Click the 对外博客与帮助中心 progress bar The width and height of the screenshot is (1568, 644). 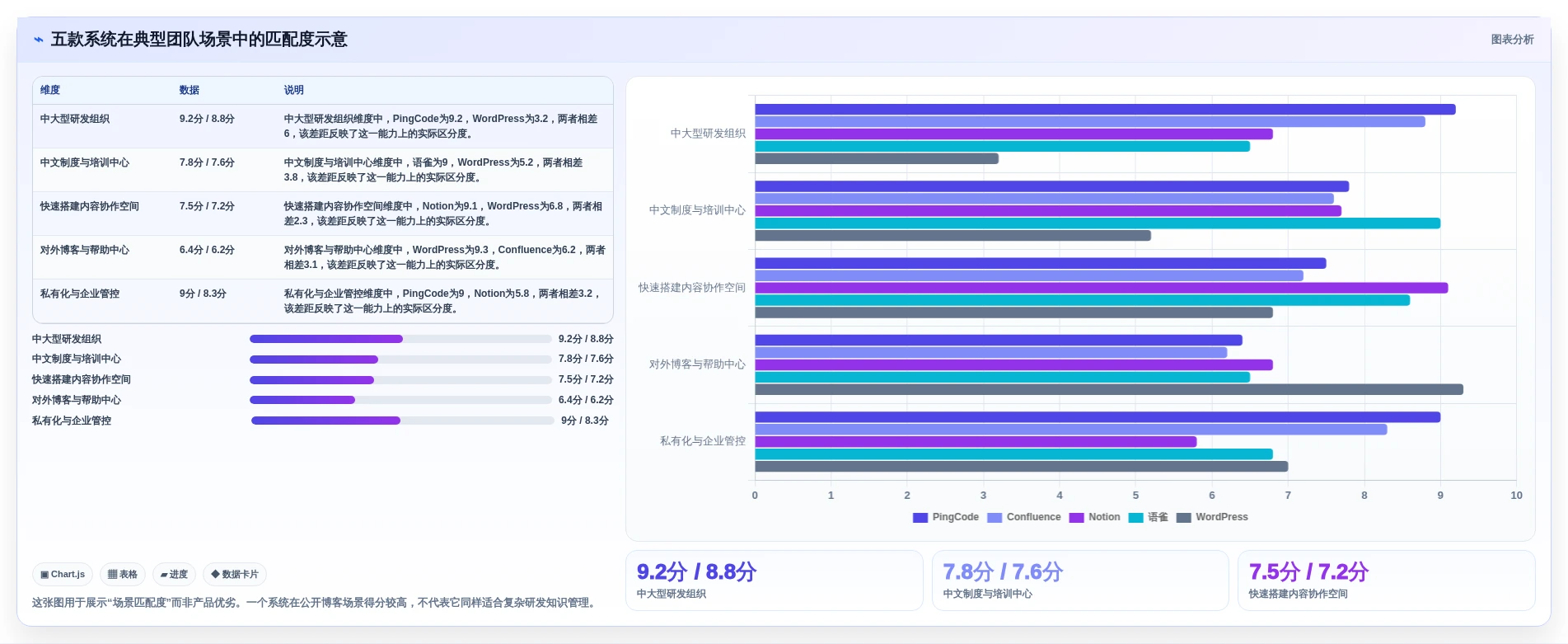[x=400, y=400]
